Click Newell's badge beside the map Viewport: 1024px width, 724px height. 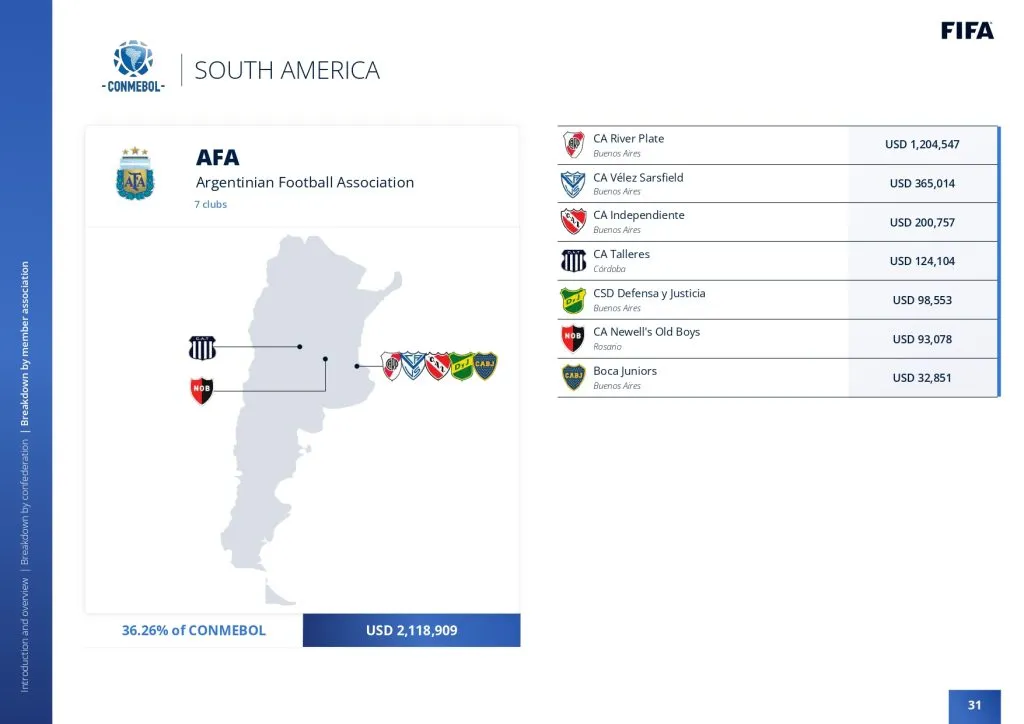click(x=202, y=390)
